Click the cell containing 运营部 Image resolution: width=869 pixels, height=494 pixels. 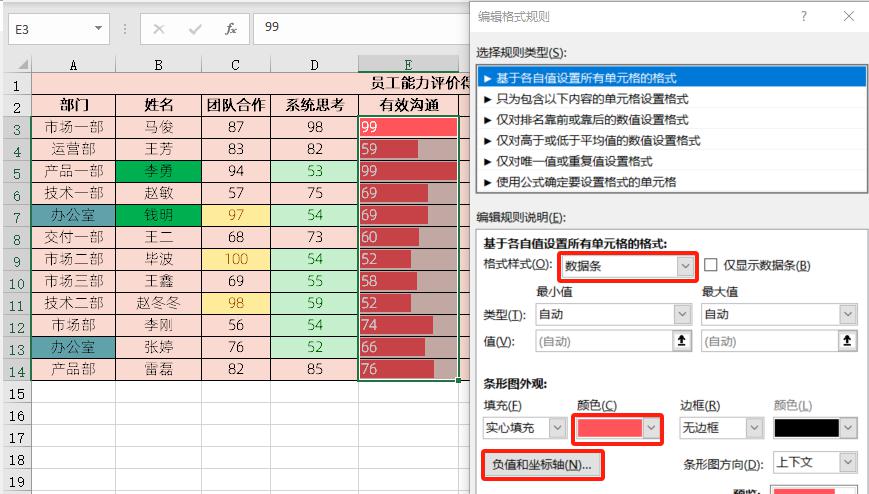[x=74, y=149]
